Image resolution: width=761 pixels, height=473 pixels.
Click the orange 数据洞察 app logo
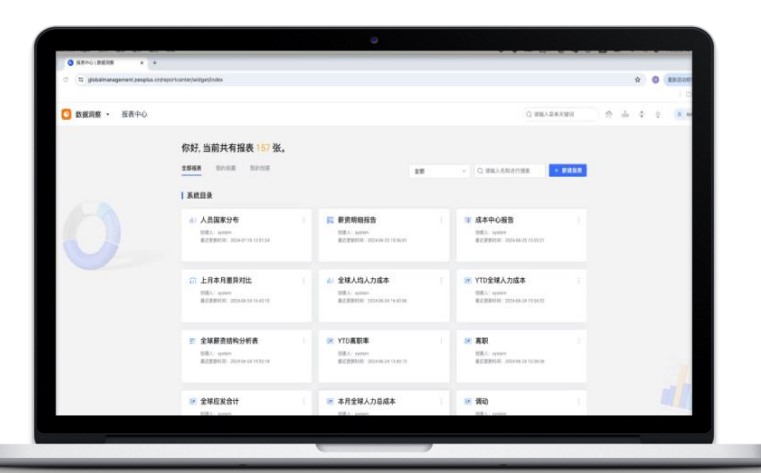click(x=66, y=114)
